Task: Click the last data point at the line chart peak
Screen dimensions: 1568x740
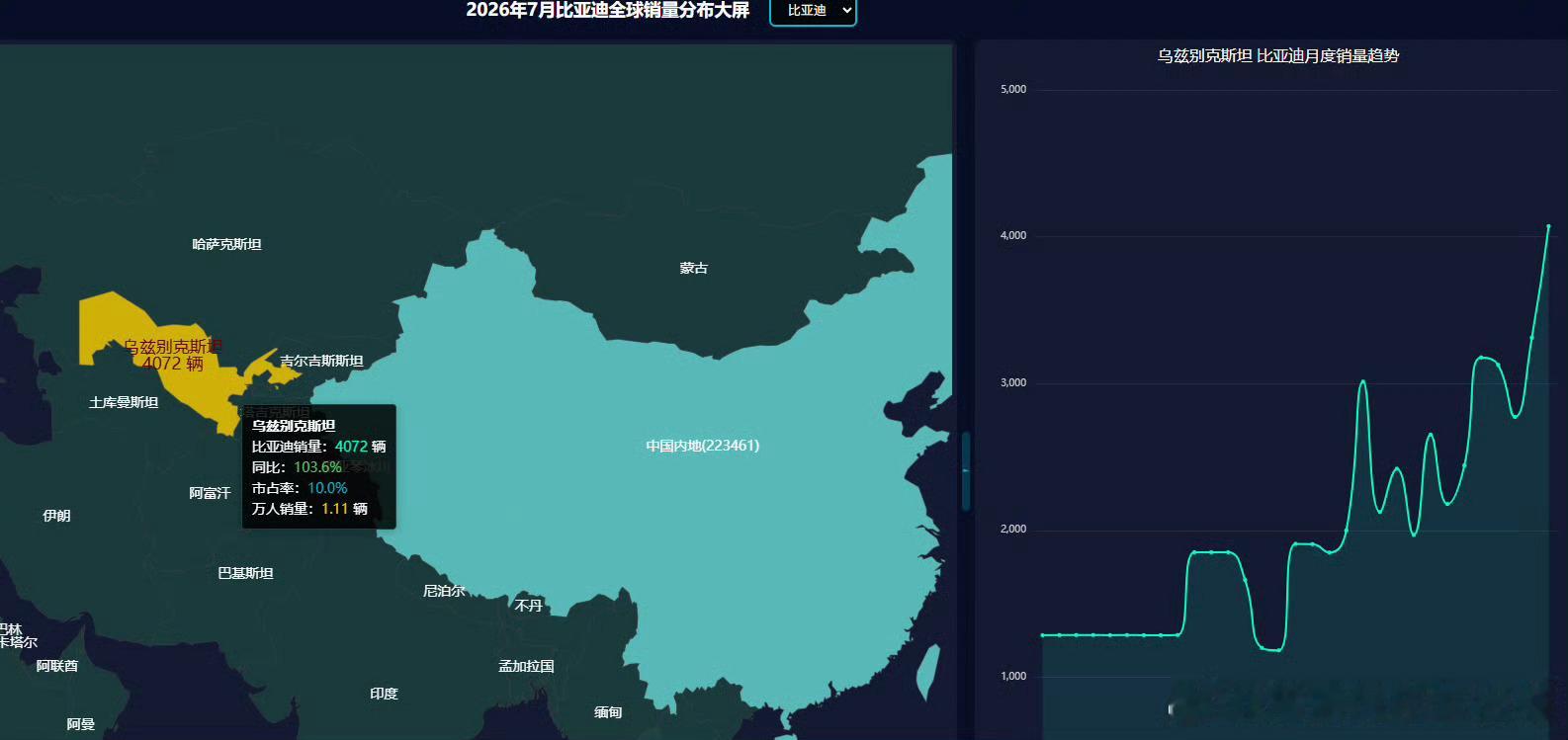Action: (1548, 226)
